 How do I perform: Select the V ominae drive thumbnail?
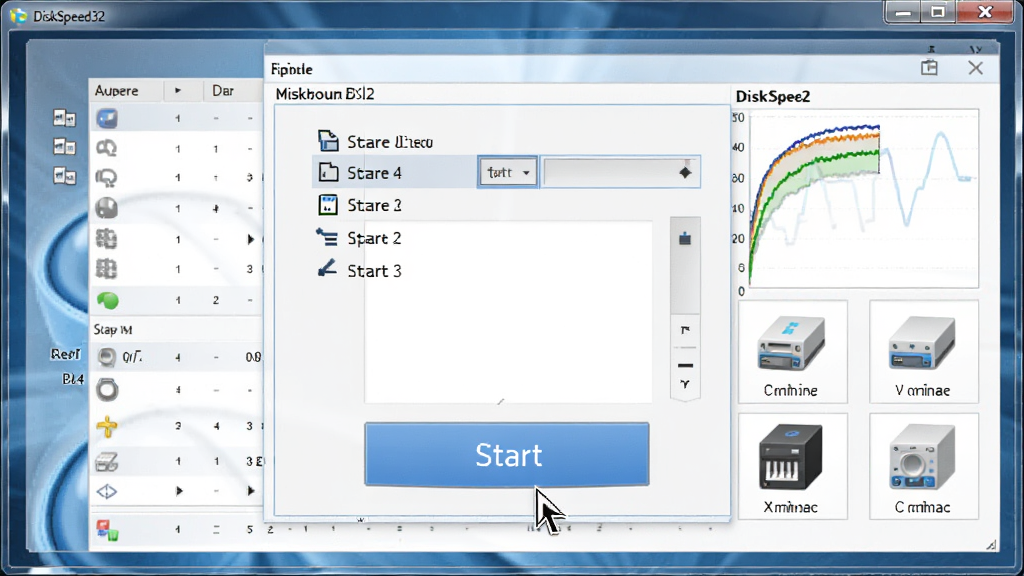923,351
